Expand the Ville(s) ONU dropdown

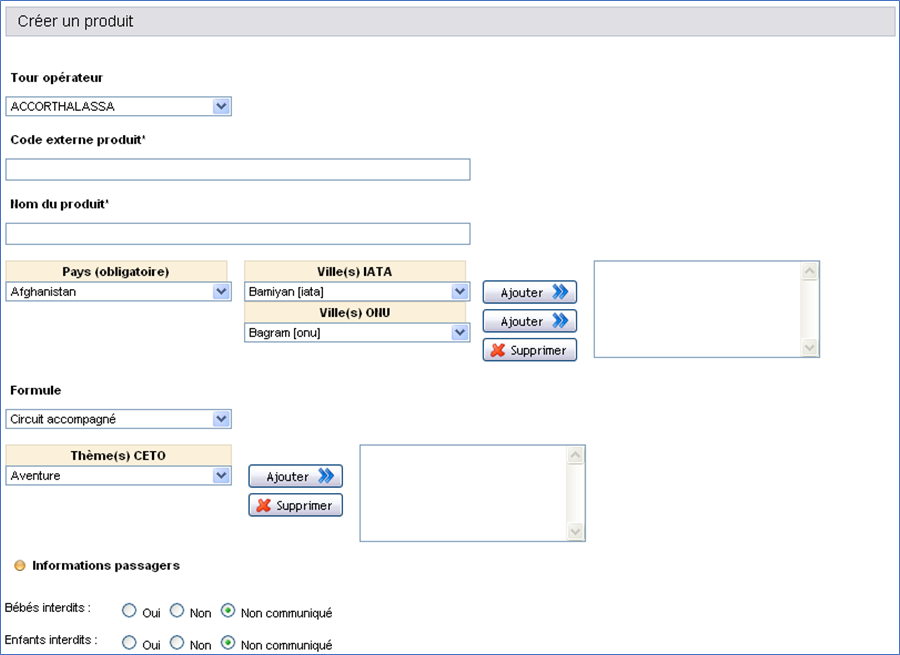[459, 333]
